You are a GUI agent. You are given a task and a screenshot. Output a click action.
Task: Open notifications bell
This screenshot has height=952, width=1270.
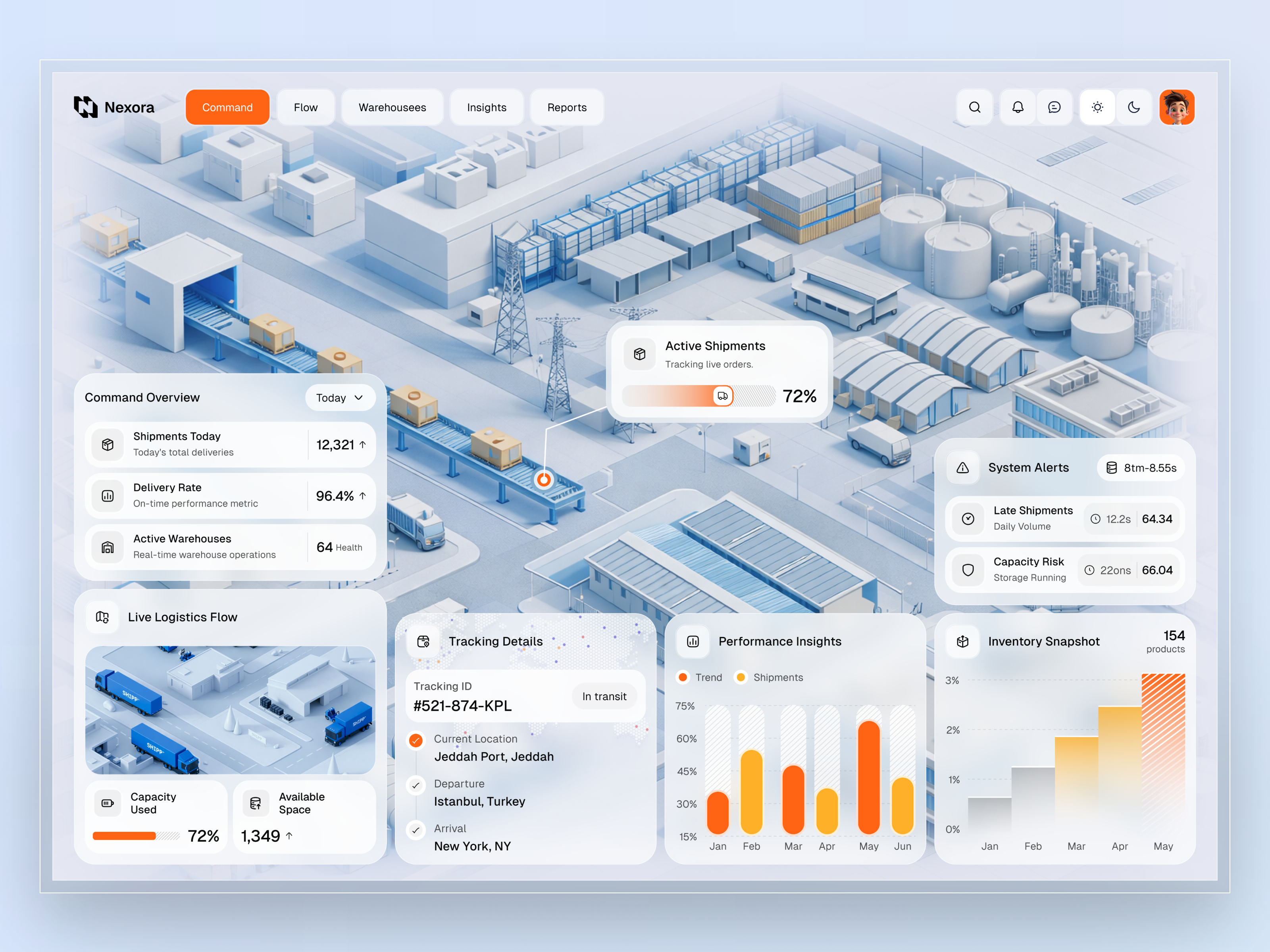pos(1017,107)
